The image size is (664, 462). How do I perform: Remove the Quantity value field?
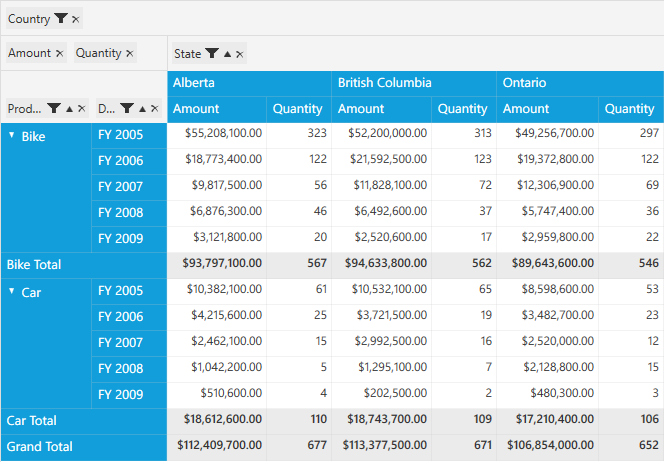click(x=130, y=54)
